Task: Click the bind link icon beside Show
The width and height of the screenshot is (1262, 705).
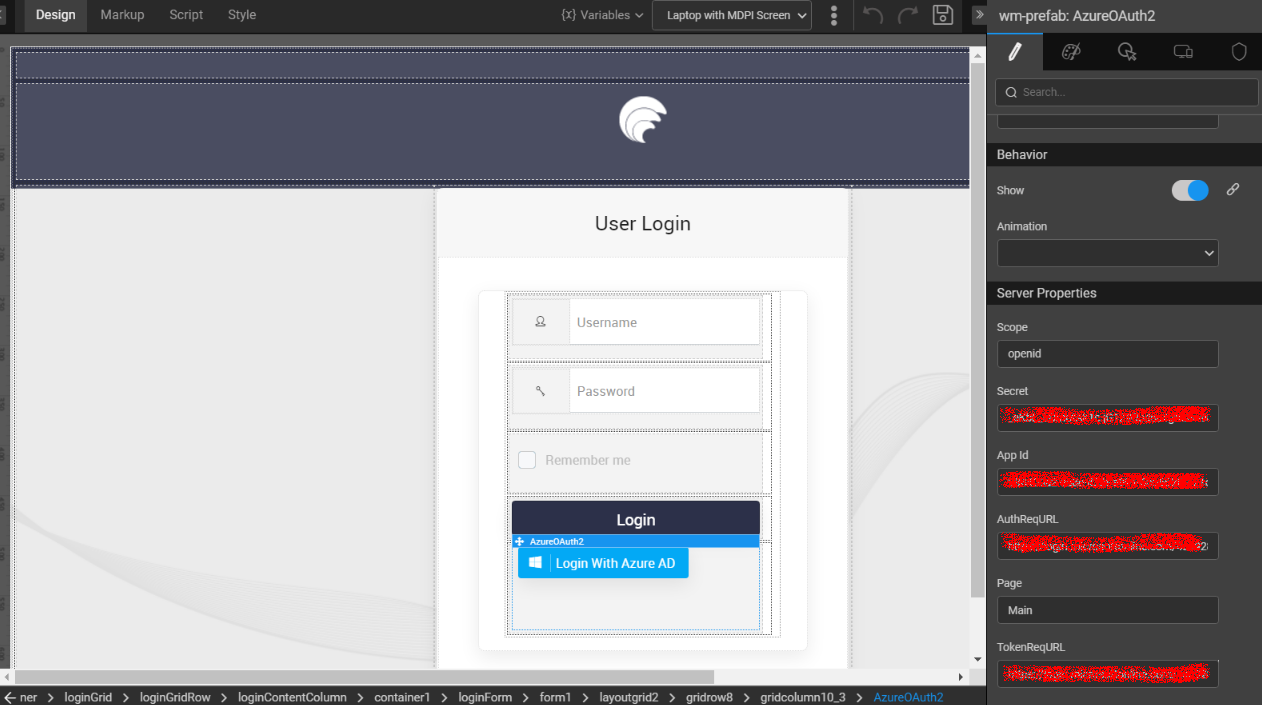Action: (x=1233, y=189)
